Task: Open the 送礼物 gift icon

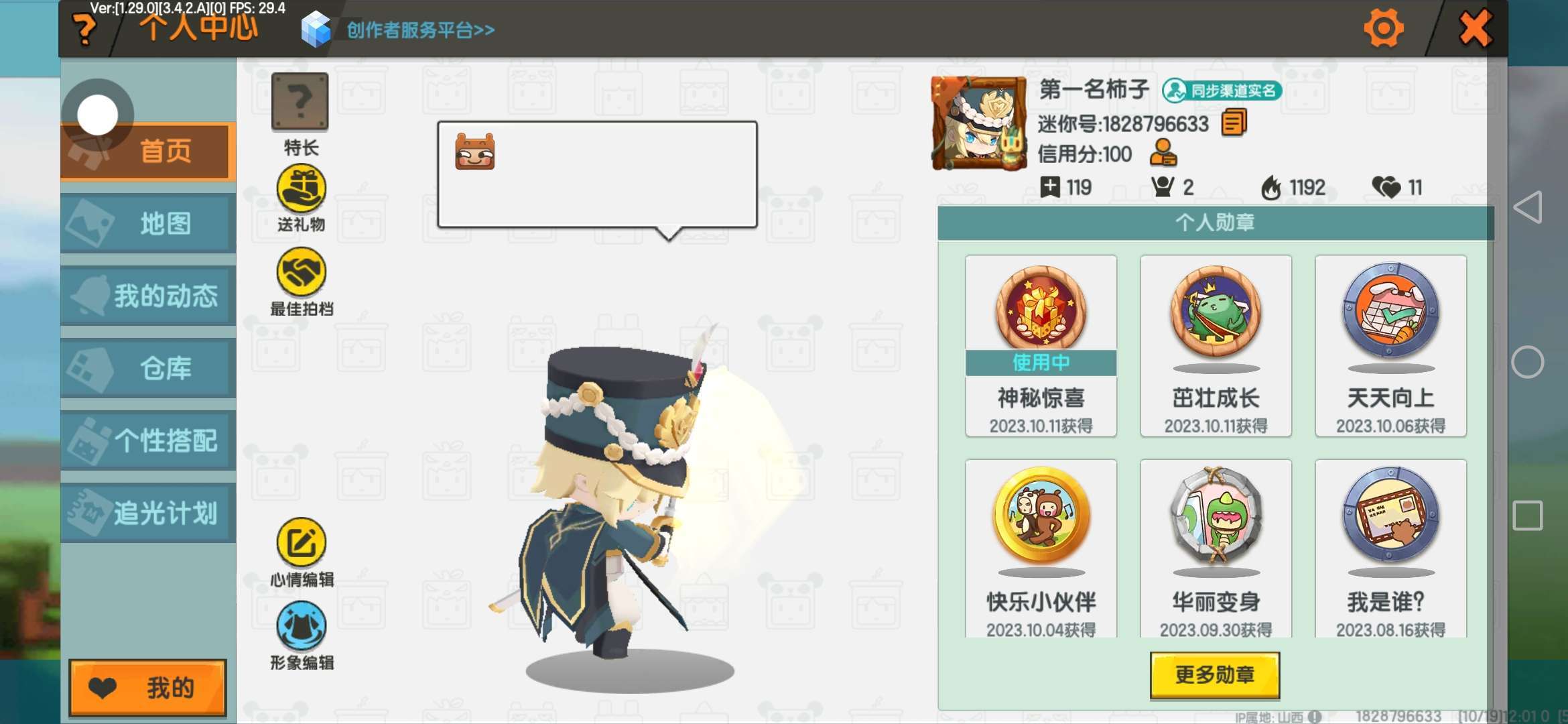Action: (x=301, y=190)
